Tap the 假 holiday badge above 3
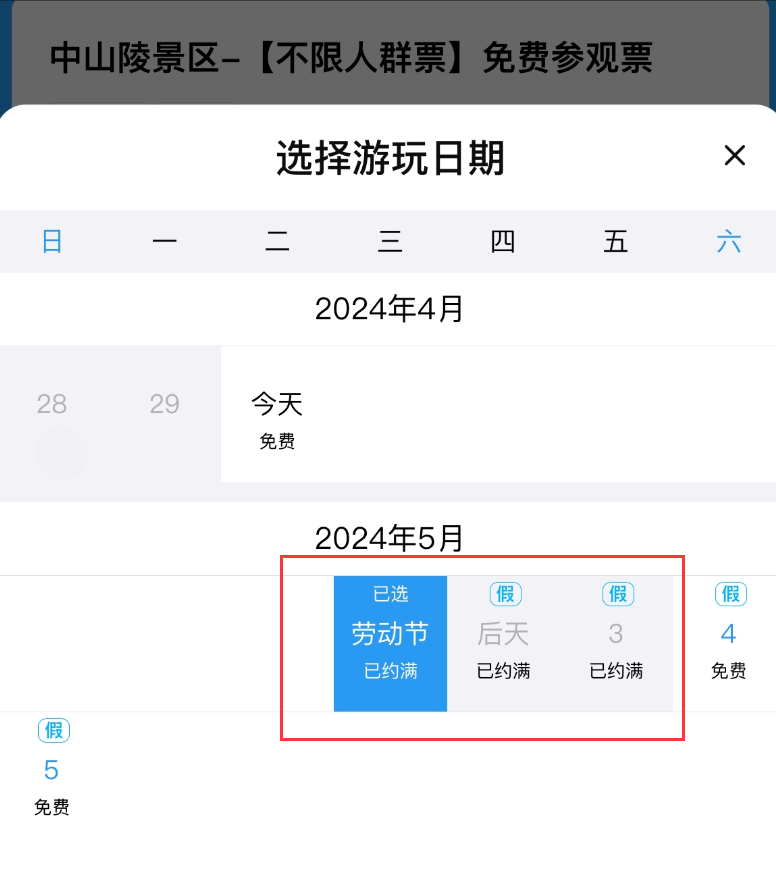Screen dimensions: 776x874 tap(618, 594)
